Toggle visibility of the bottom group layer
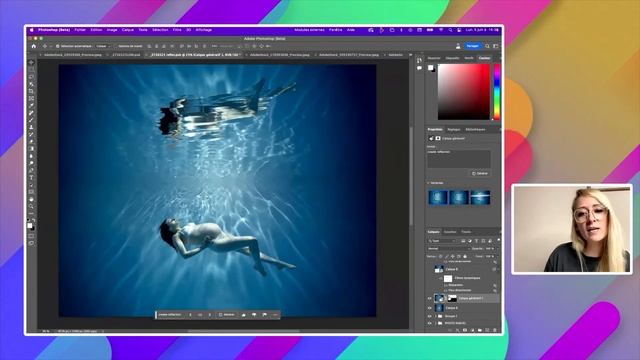The width and height of the screenshot is (640, 360). (429, 323)
